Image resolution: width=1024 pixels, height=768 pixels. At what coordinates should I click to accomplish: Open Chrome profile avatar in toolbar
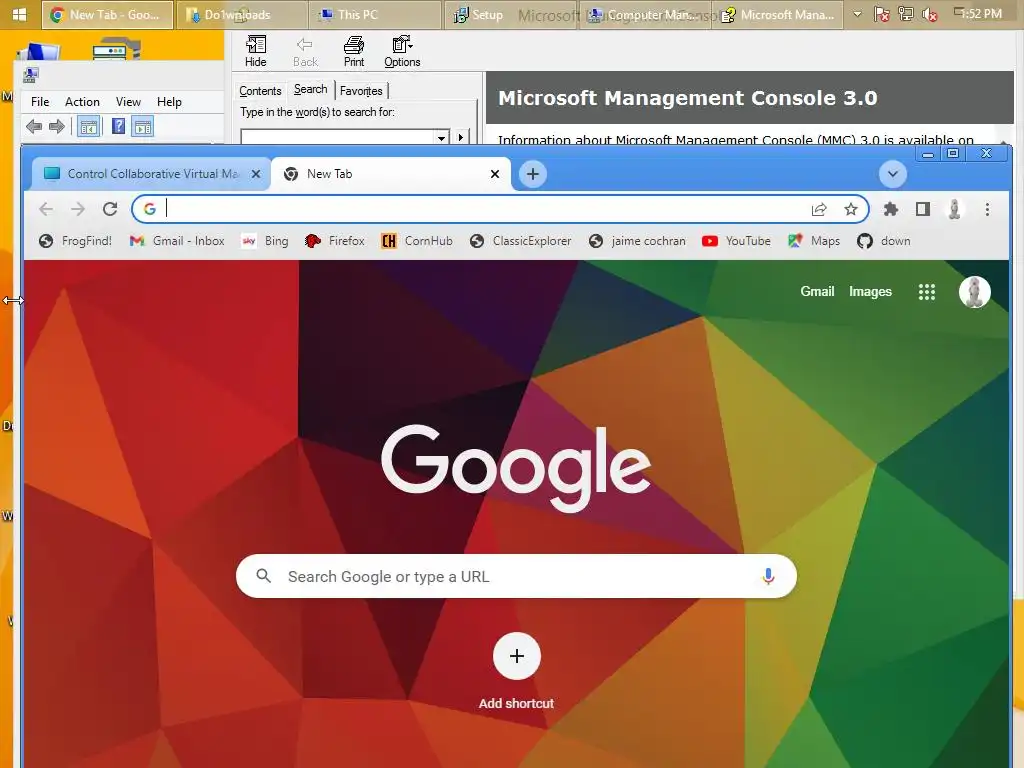(x=954, y=209)
